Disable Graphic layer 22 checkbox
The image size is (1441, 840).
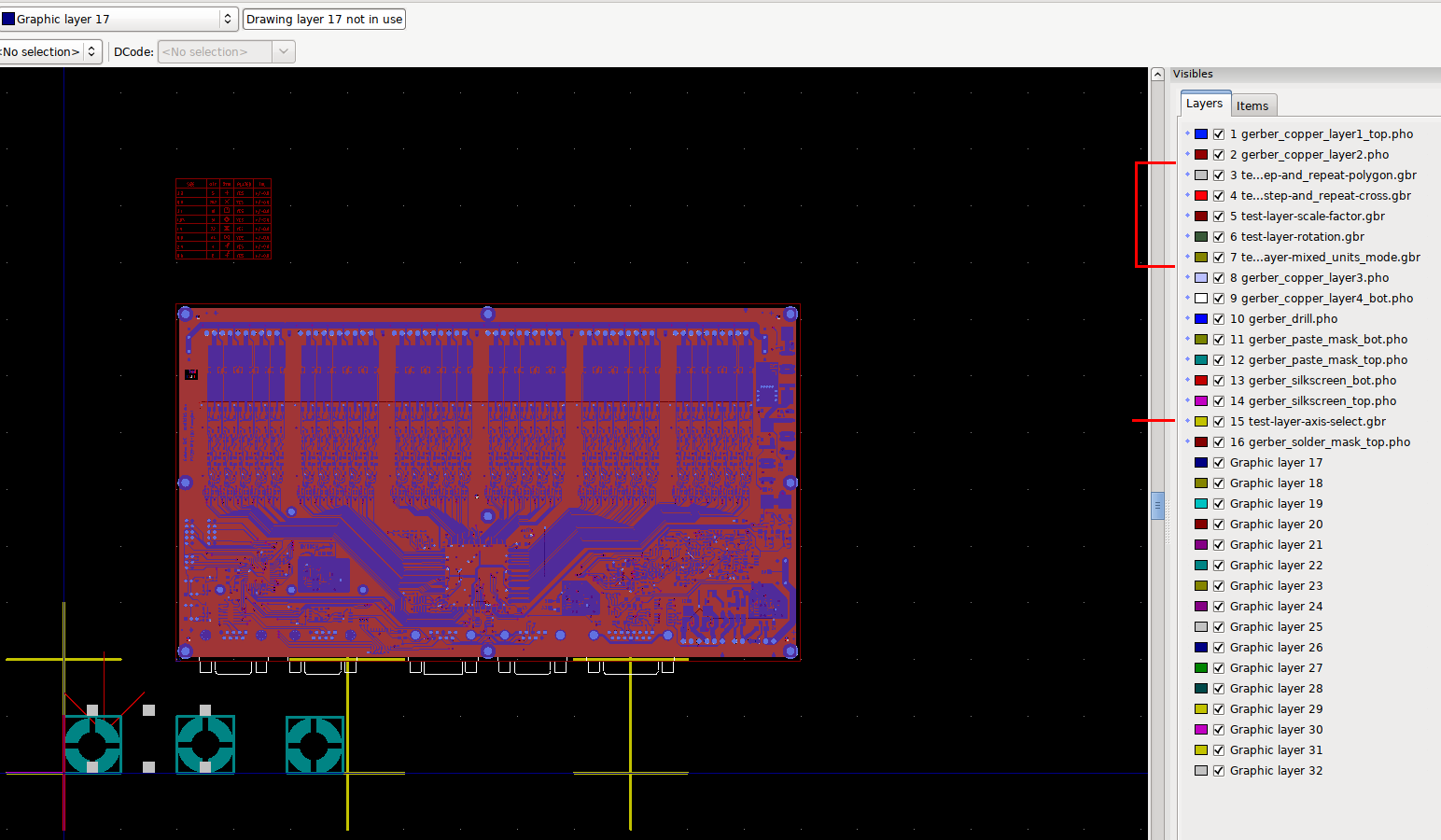point(1219,566)
